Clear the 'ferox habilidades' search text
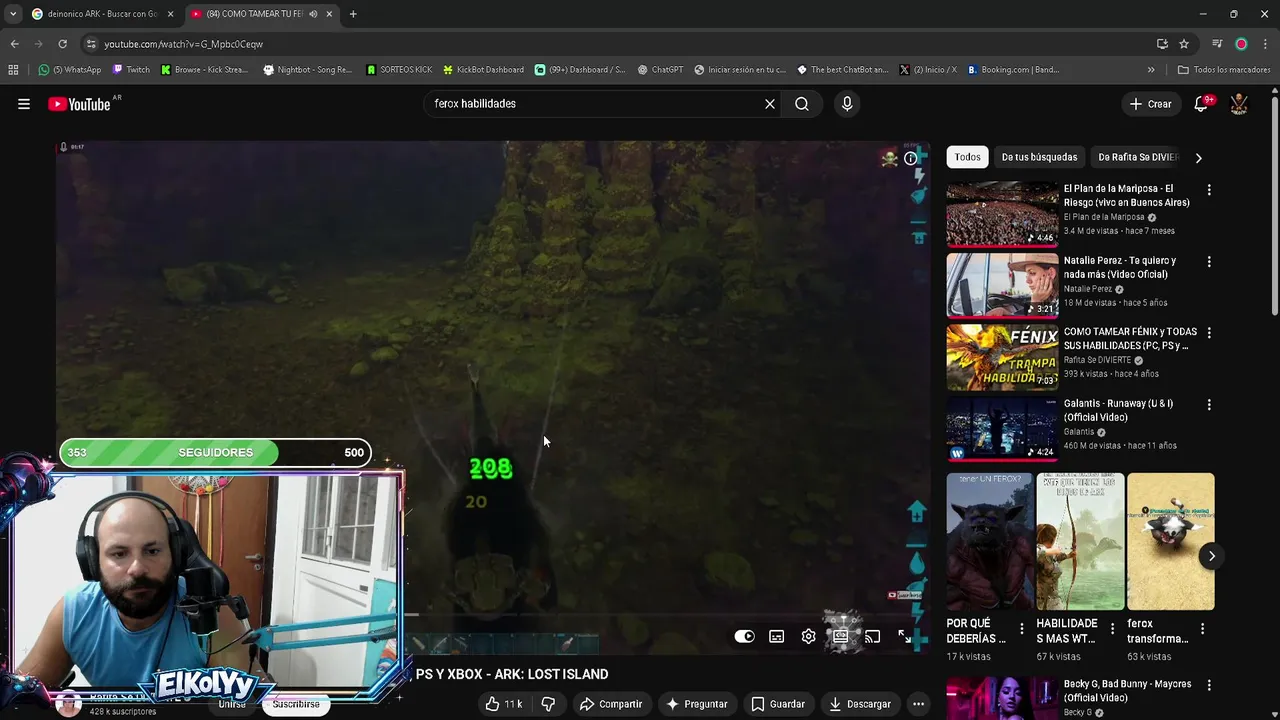Viewport: 1280px width, 720px height. [x=770, y=104]
